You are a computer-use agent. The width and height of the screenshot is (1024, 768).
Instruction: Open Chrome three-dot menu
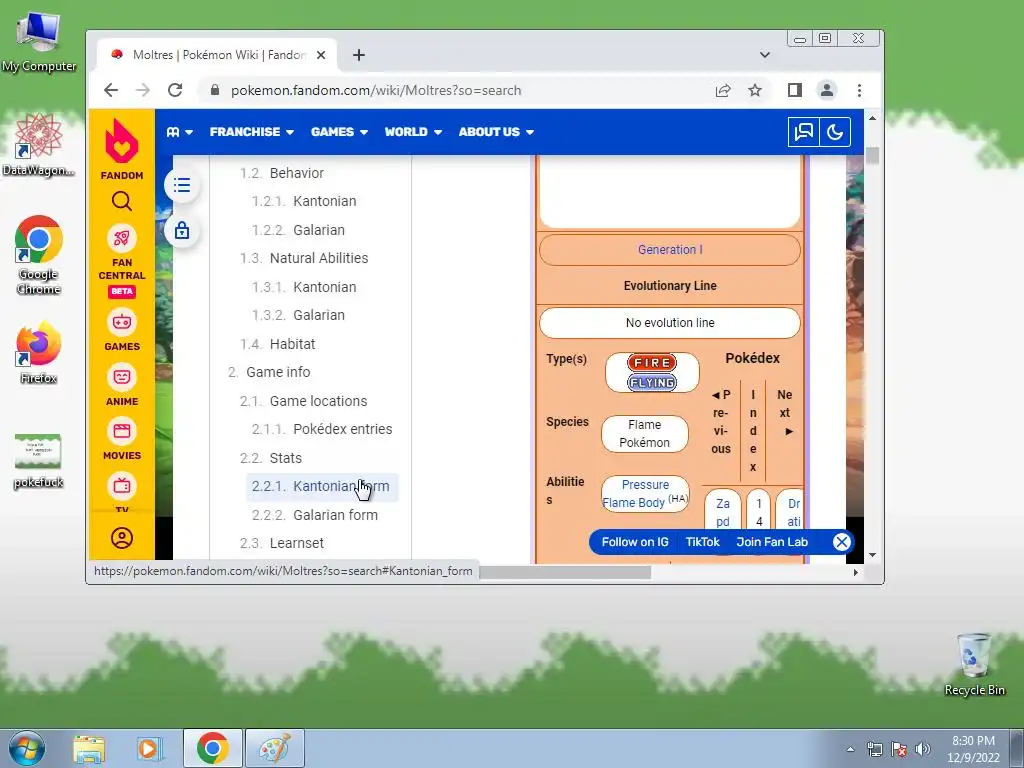pyautogui.click(x=859, y=90)
